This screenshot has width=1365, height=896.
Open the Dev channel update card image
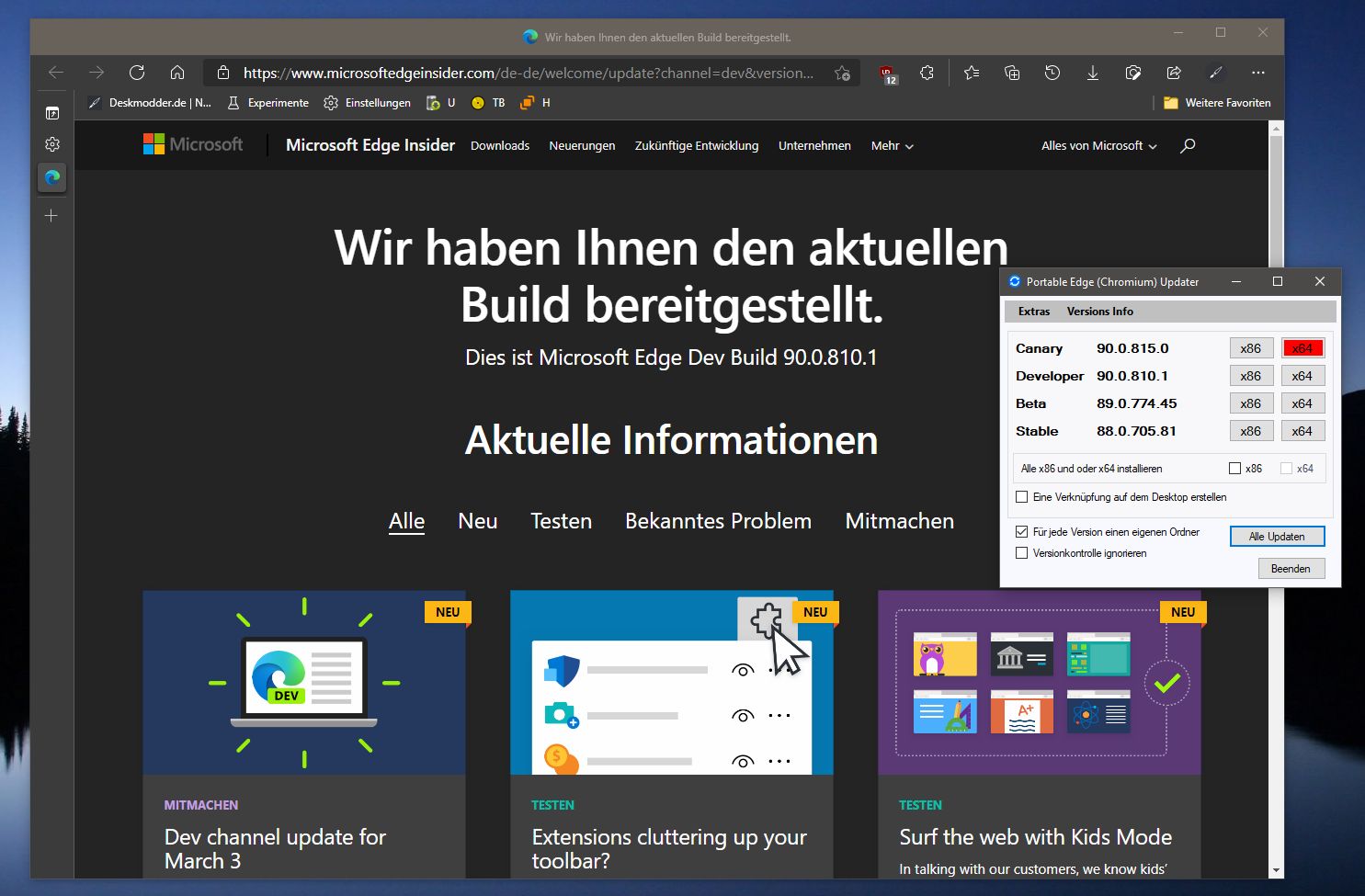coord(304,683)
